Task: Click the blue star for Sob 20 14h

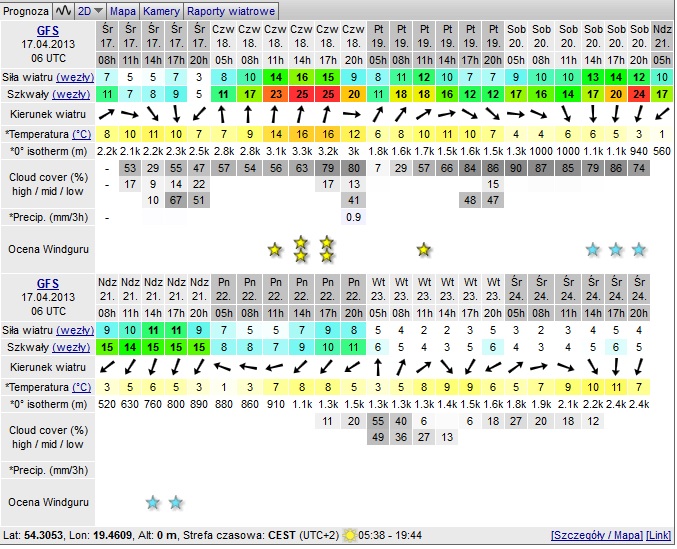Action: tap(593, 249)
